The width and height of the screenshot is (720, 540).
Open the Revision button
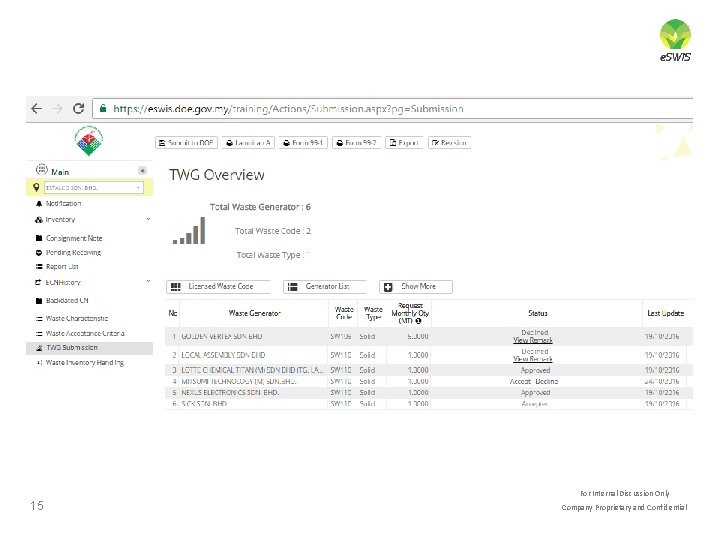click(x=449, y=143)
